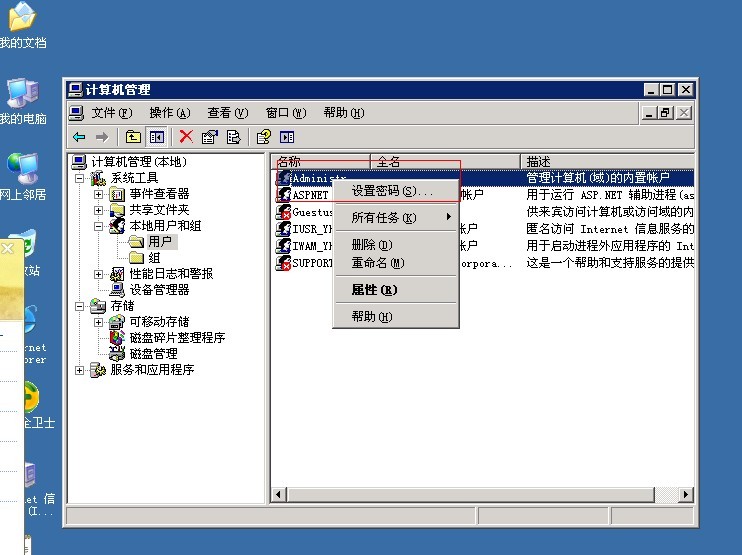The width and height of the screenshot is (742, 555).
Task: Toggle the Show/Hide console tree icon
Action: (157, 137)
